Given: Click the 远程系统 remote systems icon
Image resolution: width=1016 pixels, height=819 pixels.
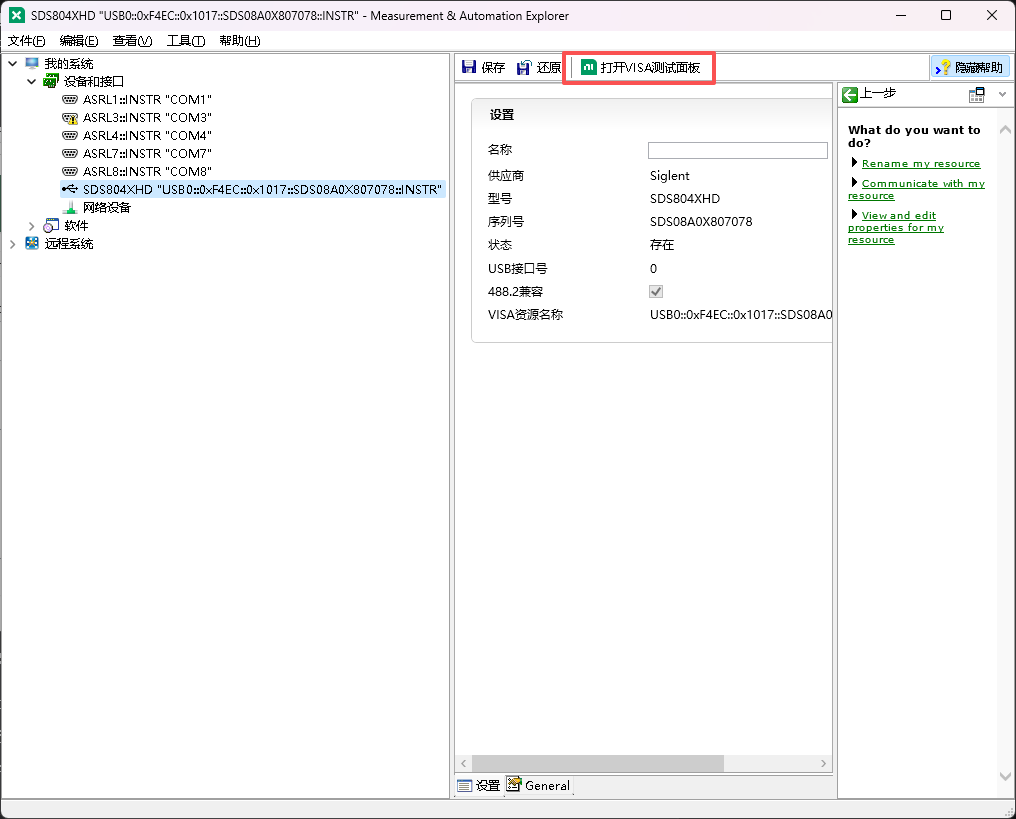Looking at the screenshot, I should [x=32, y=244].
